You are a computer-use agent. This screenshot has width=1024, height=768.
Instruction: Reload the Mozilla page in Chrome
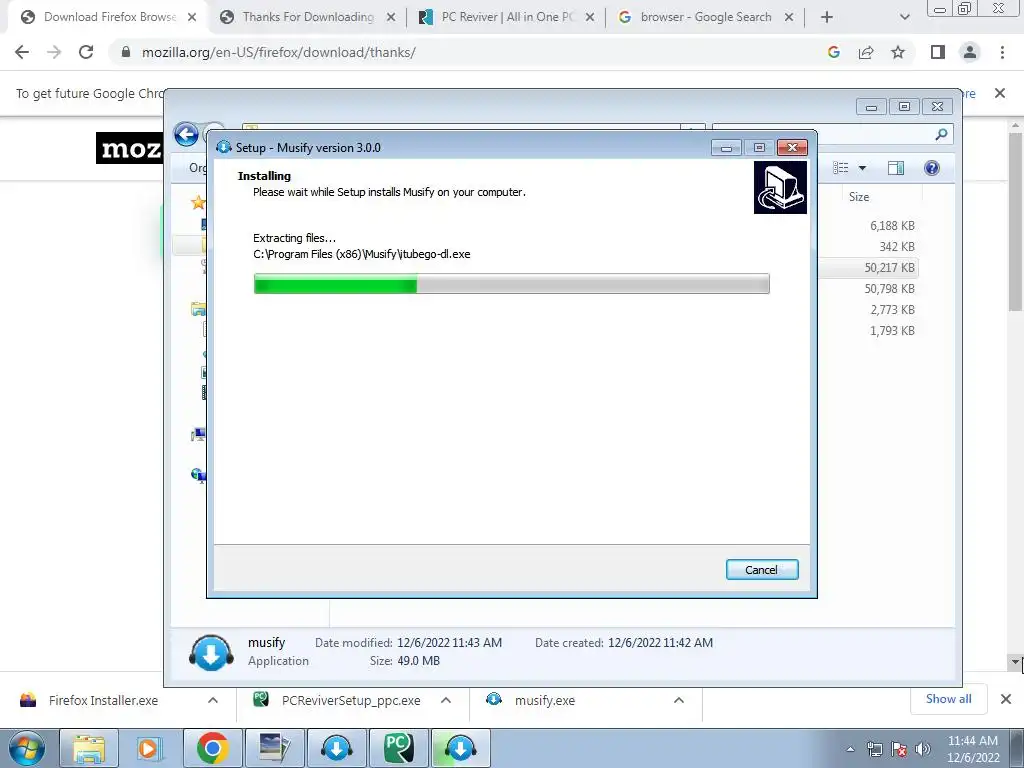click(x=86, y=52)
